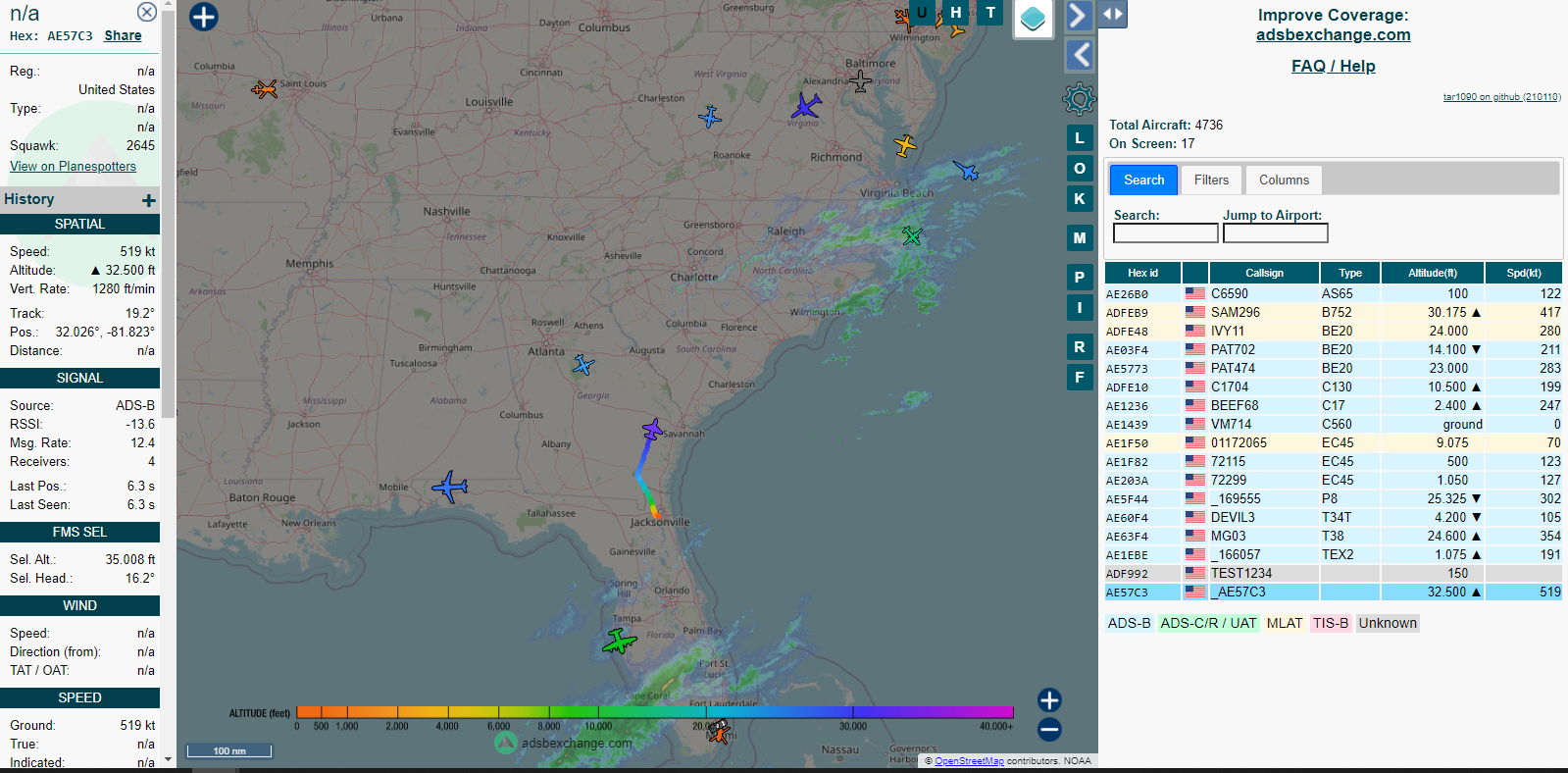
Task: Focus the Jump to Airport field
Action: pos(1276,233)
